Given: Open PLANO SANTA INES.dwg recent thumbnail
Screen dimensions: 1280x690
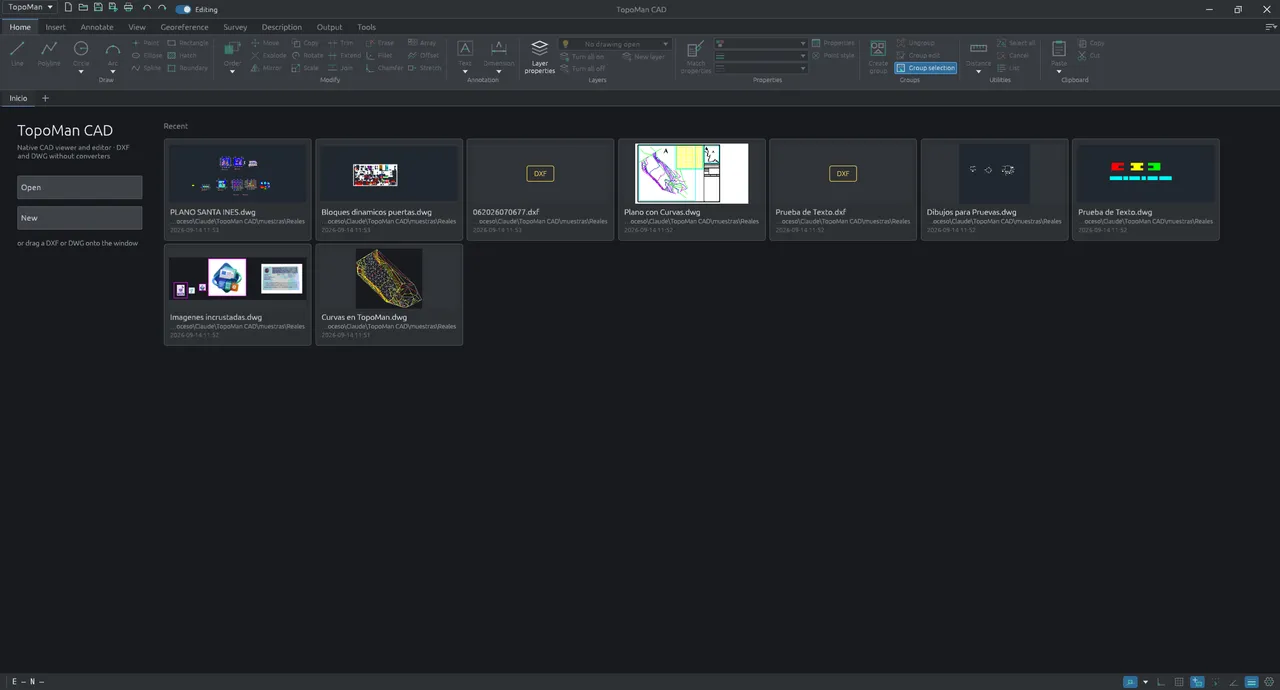Looking at the screenshot, I should [238, 173].
